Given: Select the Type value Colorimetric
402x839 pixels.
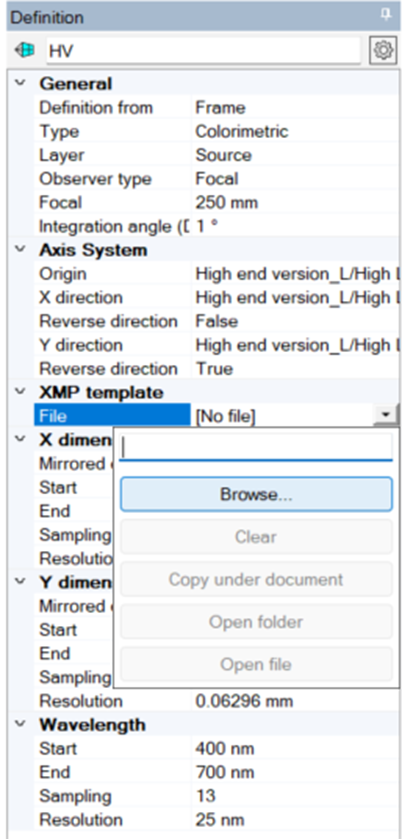Looking at the screenshot, I should click(242, 131).
